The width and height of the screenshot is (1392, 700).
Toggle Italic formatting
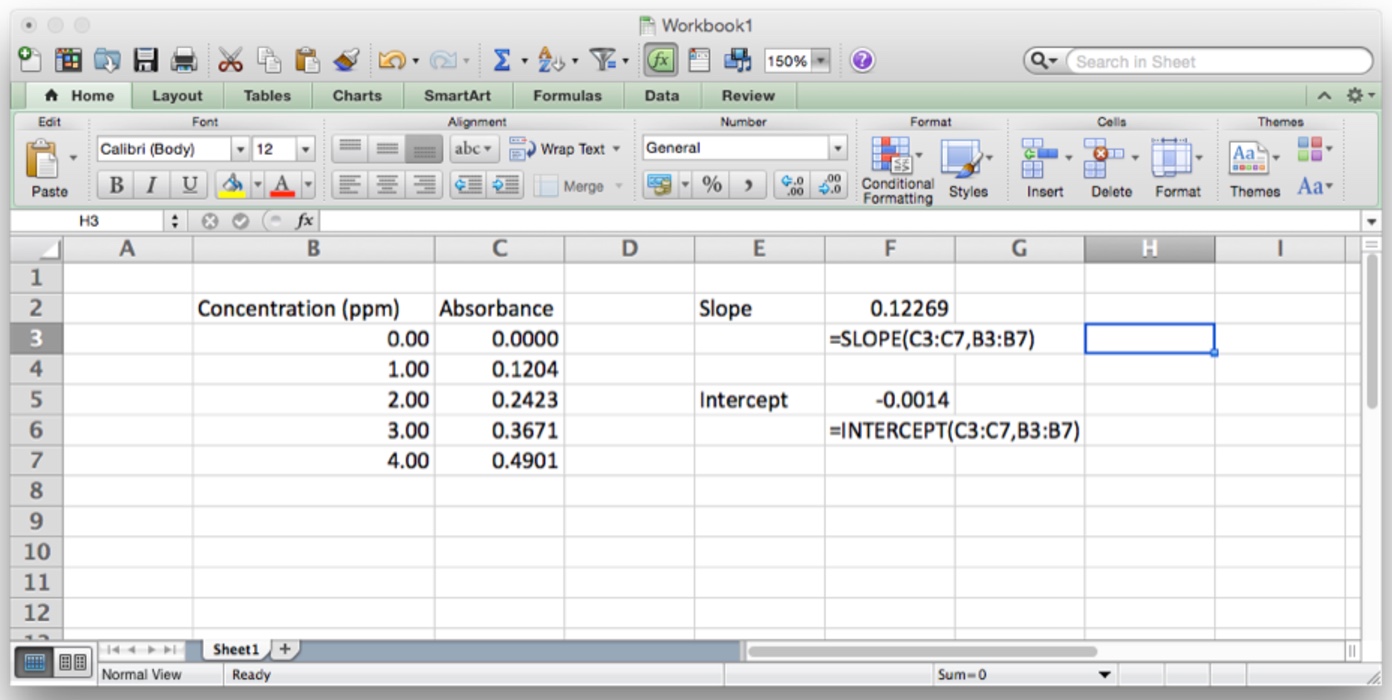(x=151, y=185)
